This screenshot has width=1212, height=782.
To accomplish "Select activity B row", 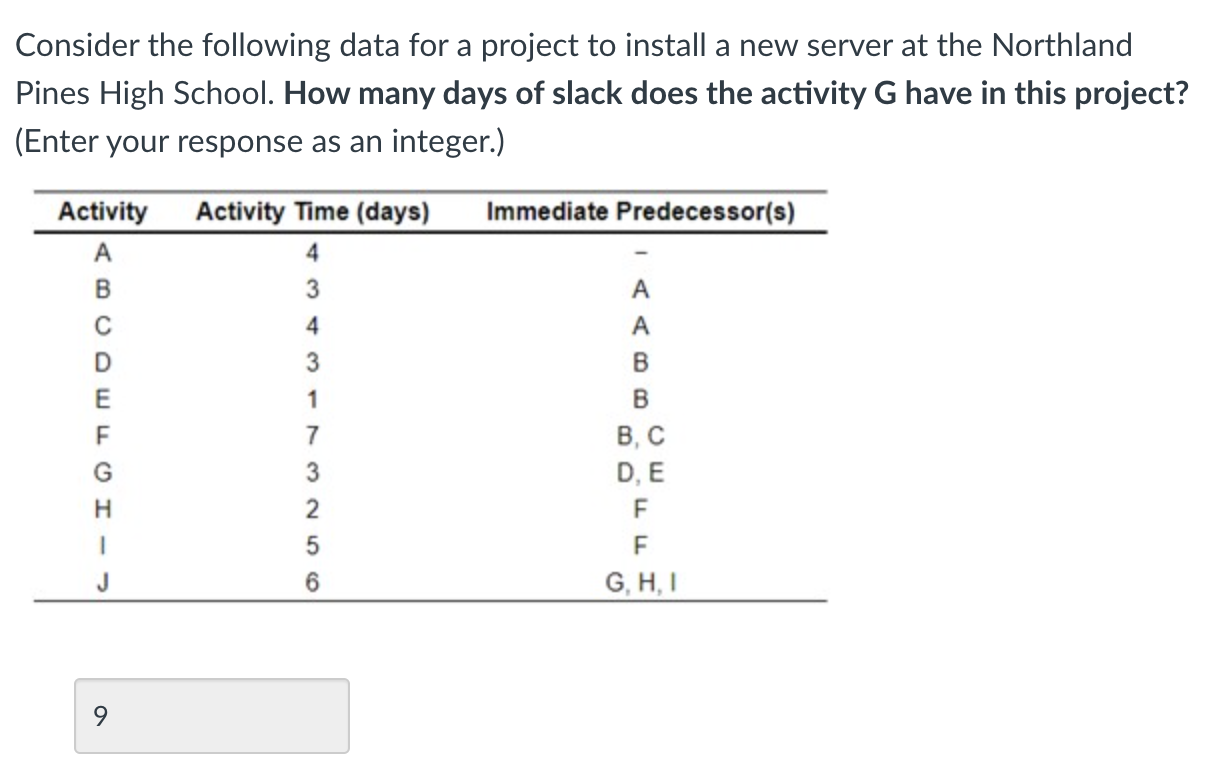I will pos(102,288).
